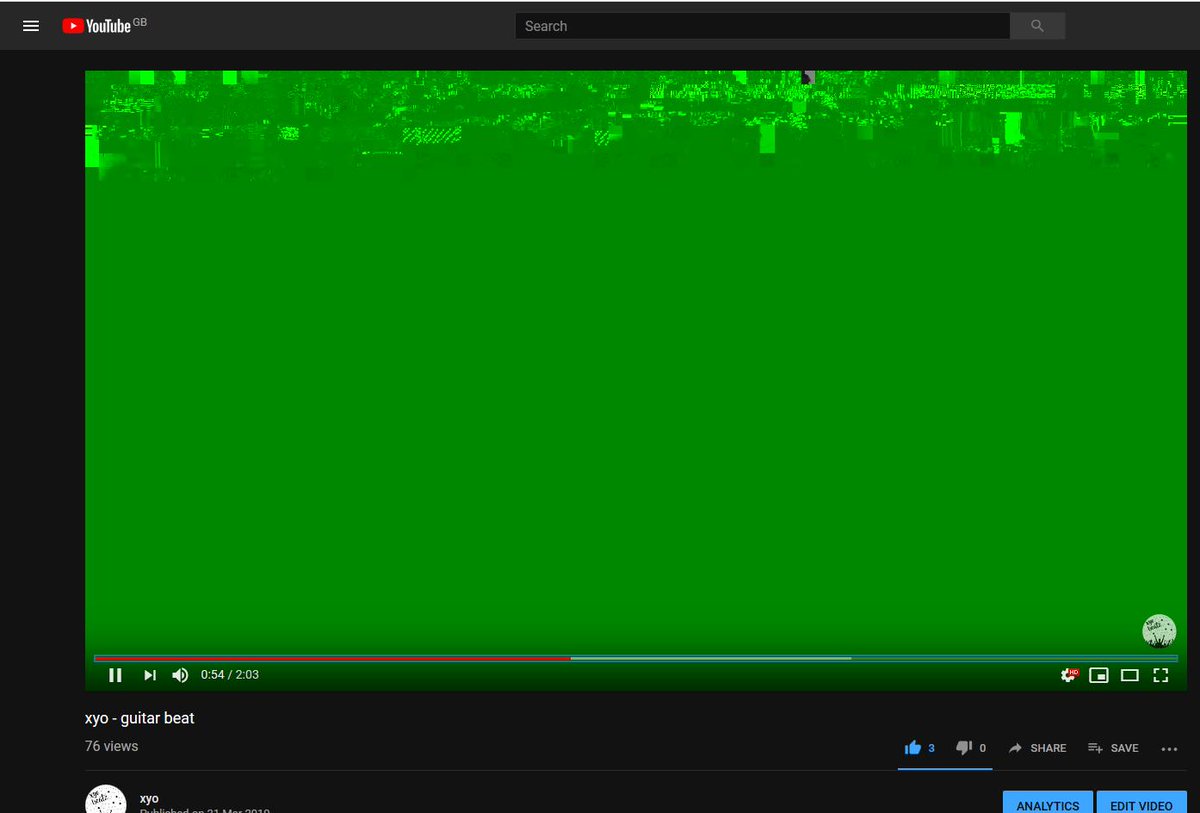
Task: Open the player settings gear
Action: (1069, 675)
